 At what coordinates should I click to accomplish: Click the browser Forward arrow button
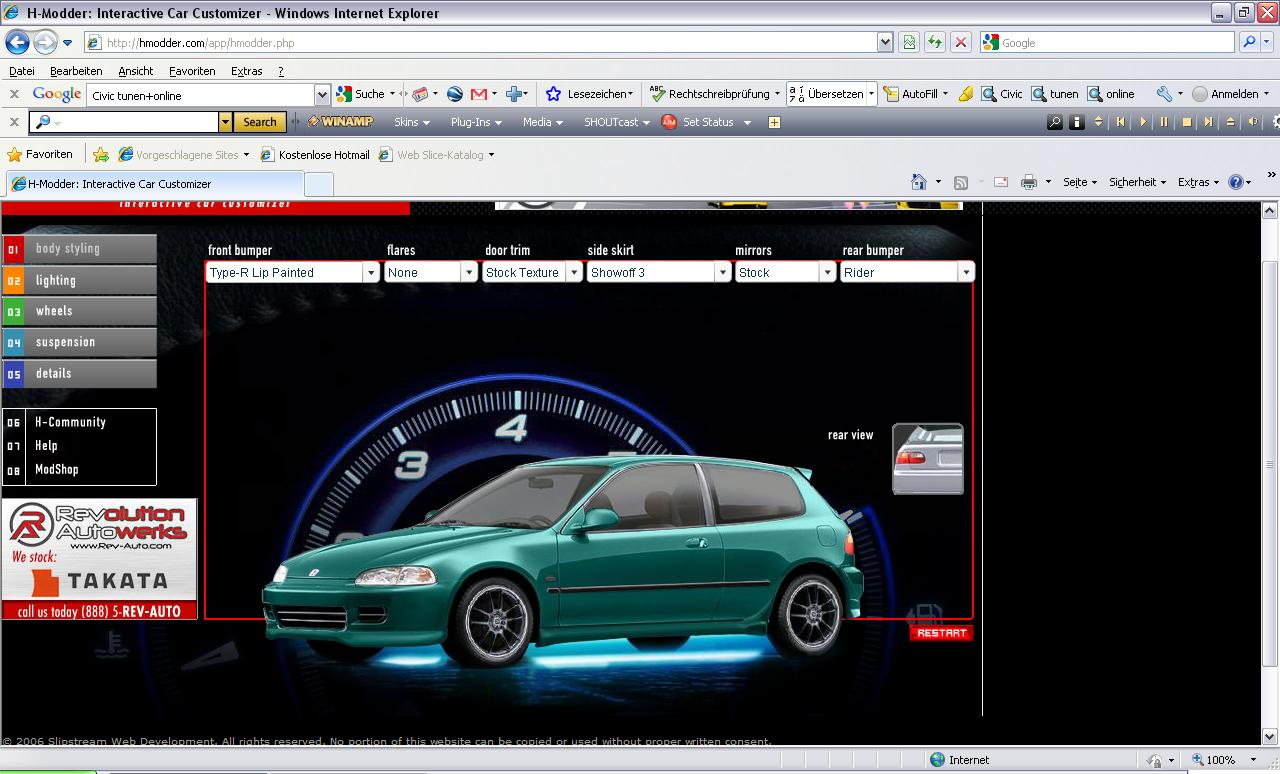click(45, 42)
